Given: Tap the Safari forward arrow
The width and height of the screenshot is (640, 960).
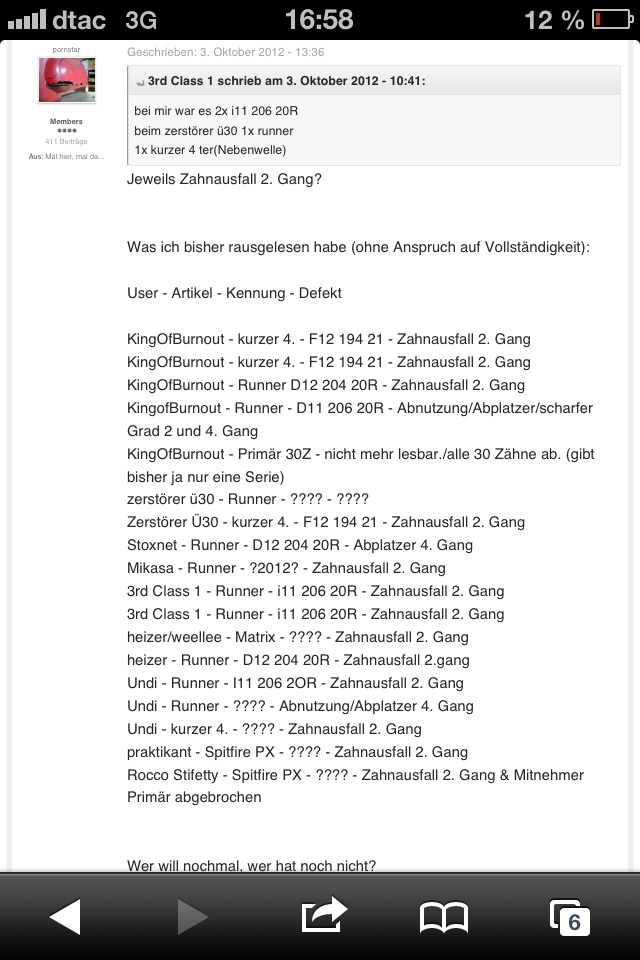Looking at the screenshot, I should click(192, 916).
